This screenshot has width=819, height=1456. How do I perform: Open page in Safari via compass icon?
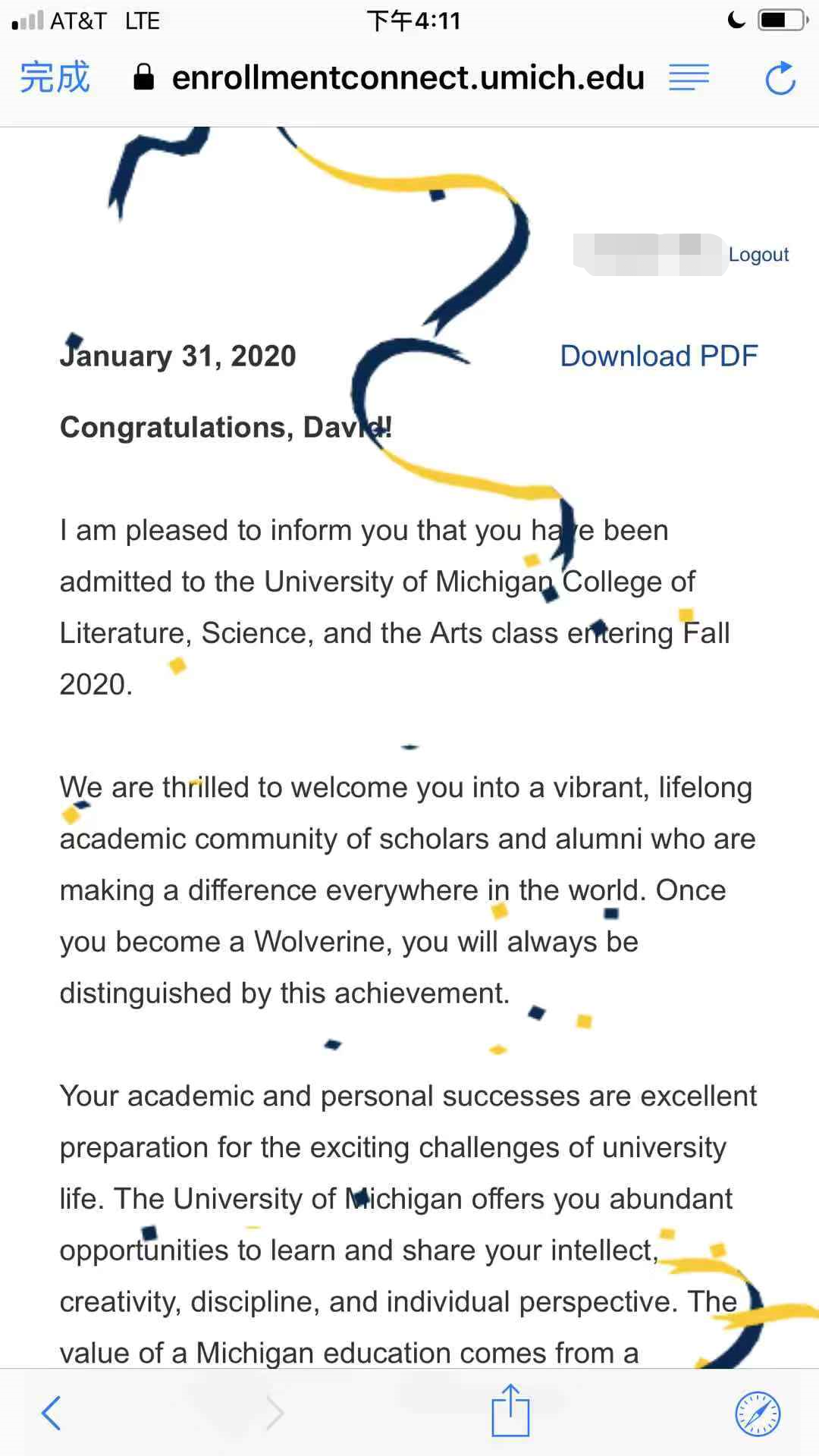tap(757, 1414)
